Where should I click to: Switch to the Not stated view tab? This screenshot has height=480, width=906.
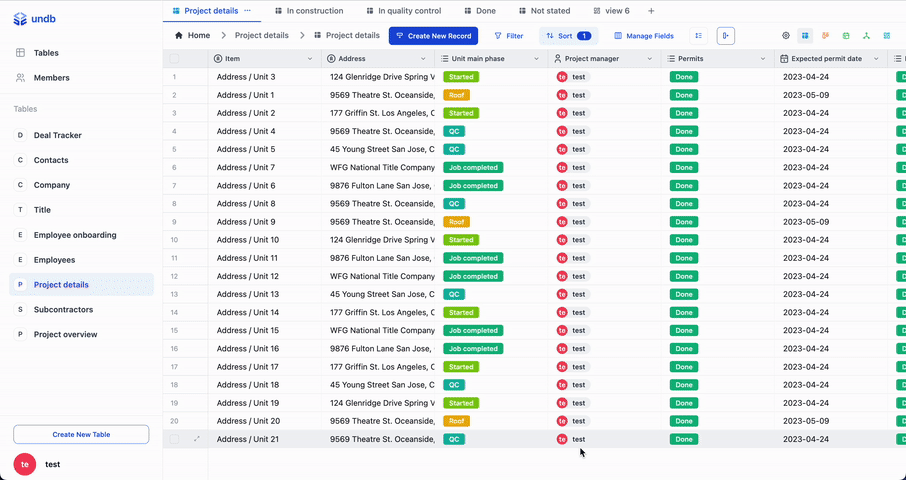[544, 11]
